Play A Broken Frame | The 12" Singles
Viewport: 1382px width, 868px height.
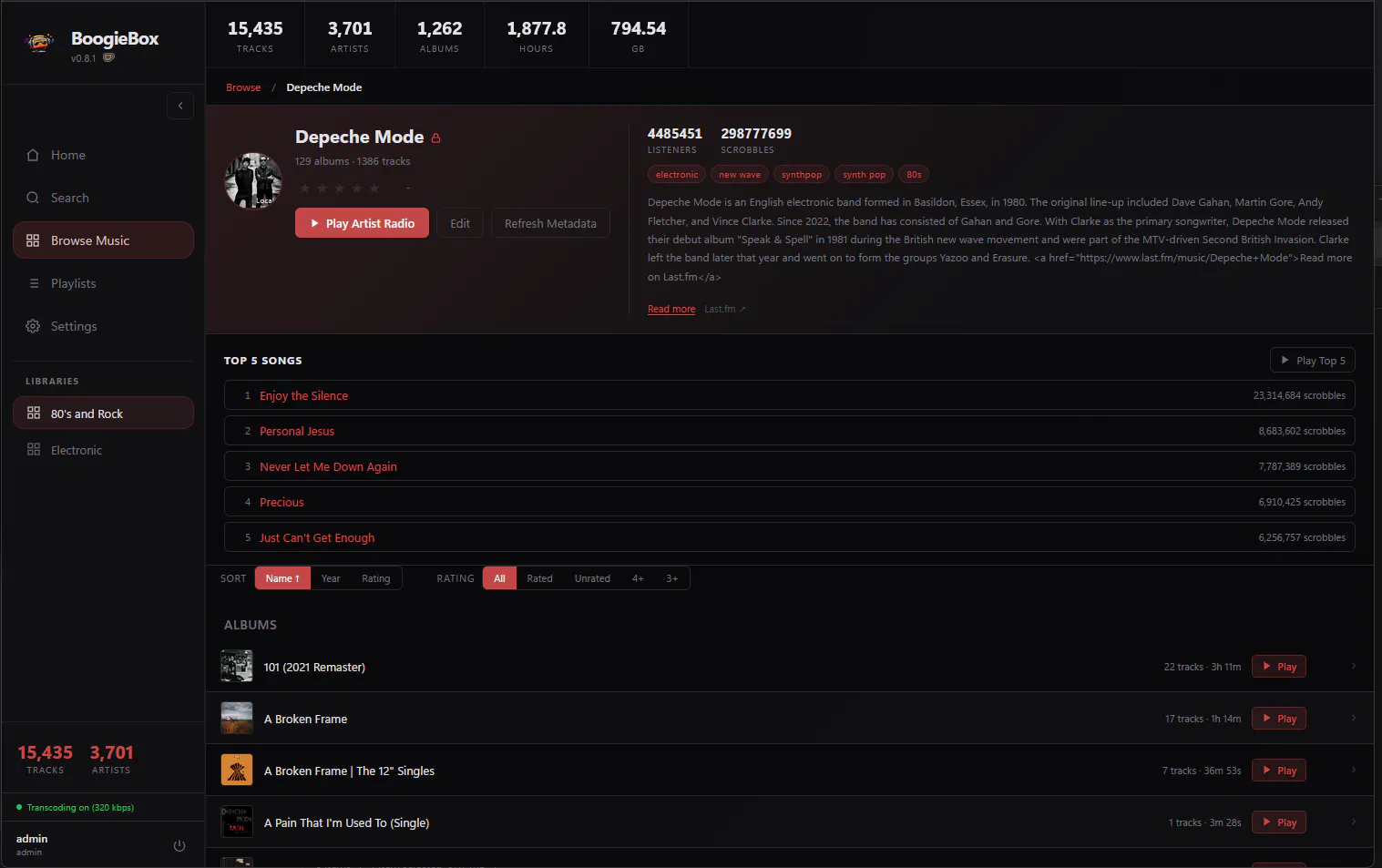1279,771
